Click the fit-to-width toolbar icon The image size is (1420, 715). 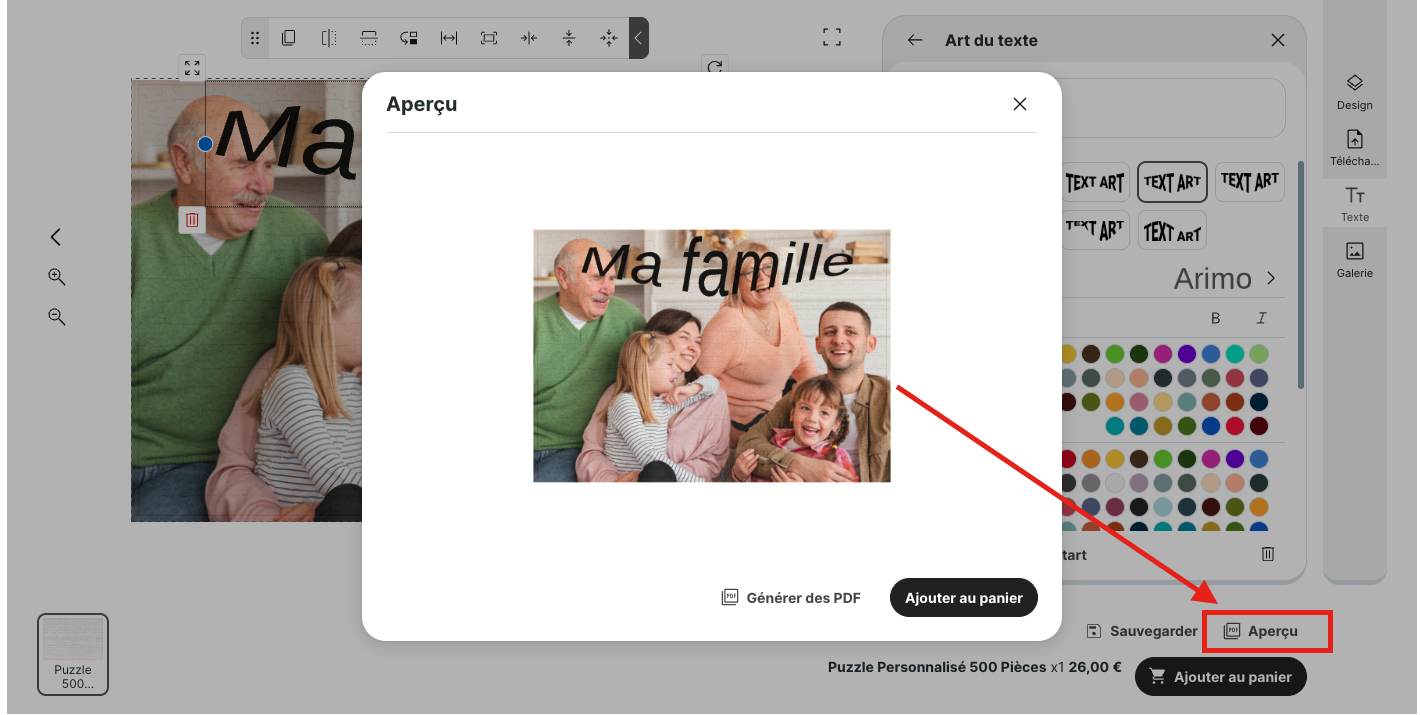pyautogui.click(x=449, y=38)
